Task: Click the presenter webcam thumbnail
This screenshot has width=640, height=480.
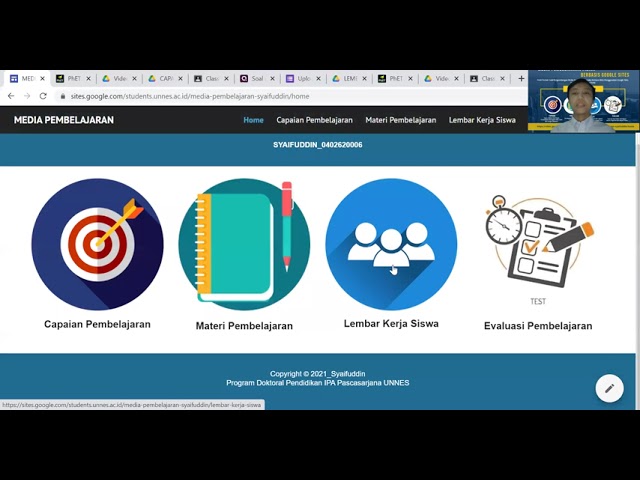Action: [x=583, y=101]
